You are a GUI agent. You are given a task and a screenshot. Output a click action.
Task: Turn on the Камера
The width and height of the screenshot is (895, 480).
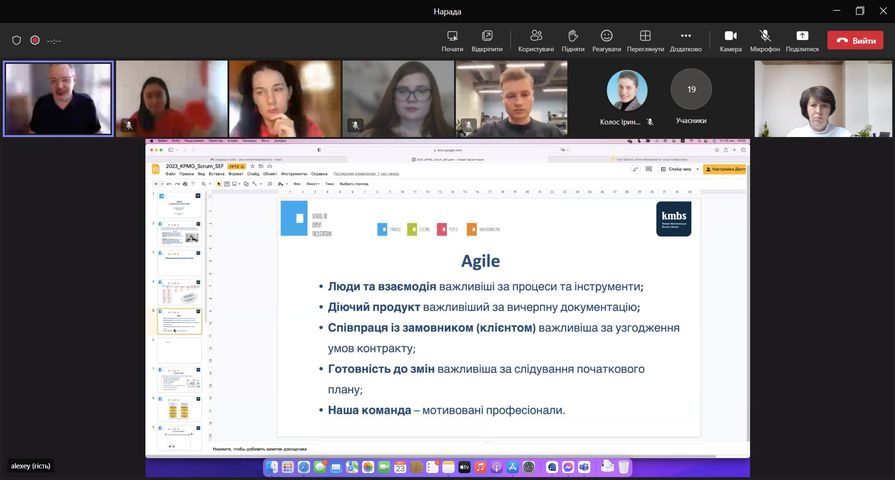pyautogui.click(x=731, y=40)
